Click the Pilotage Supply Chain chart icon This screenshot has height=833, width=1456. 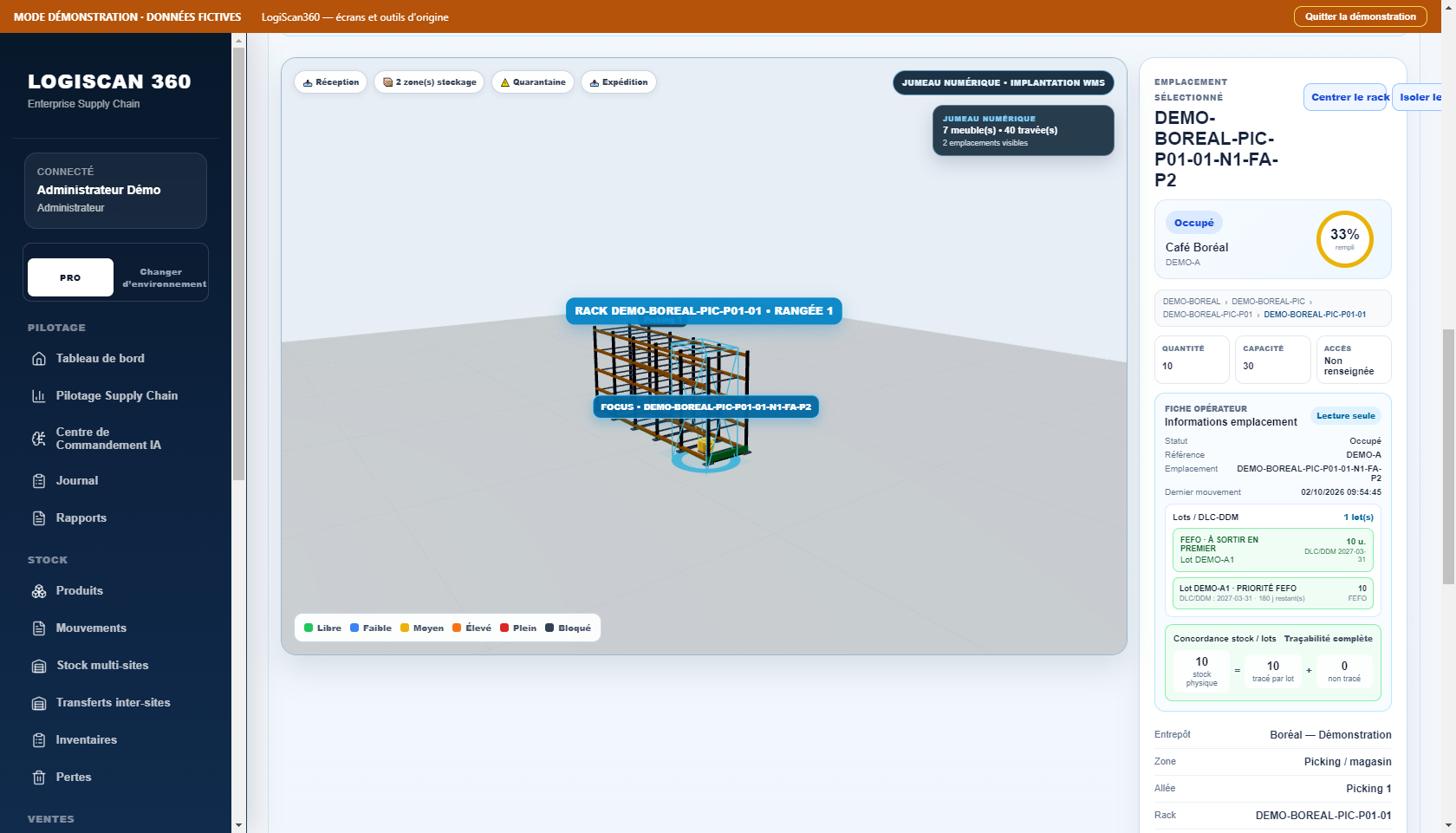point(39,396)
